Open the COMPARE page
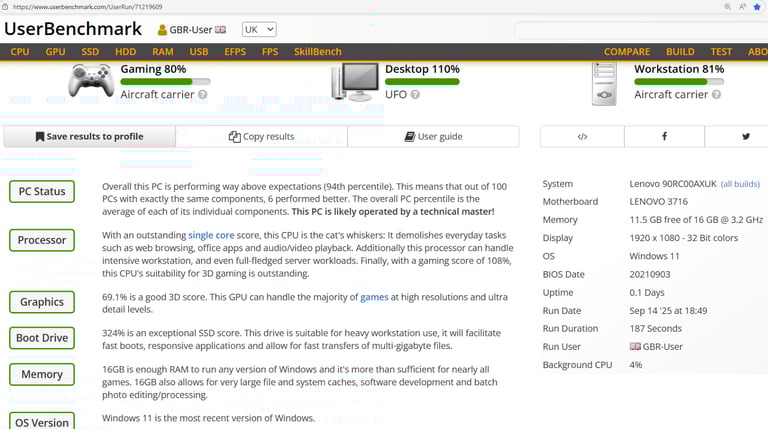 tap(627, 52)
